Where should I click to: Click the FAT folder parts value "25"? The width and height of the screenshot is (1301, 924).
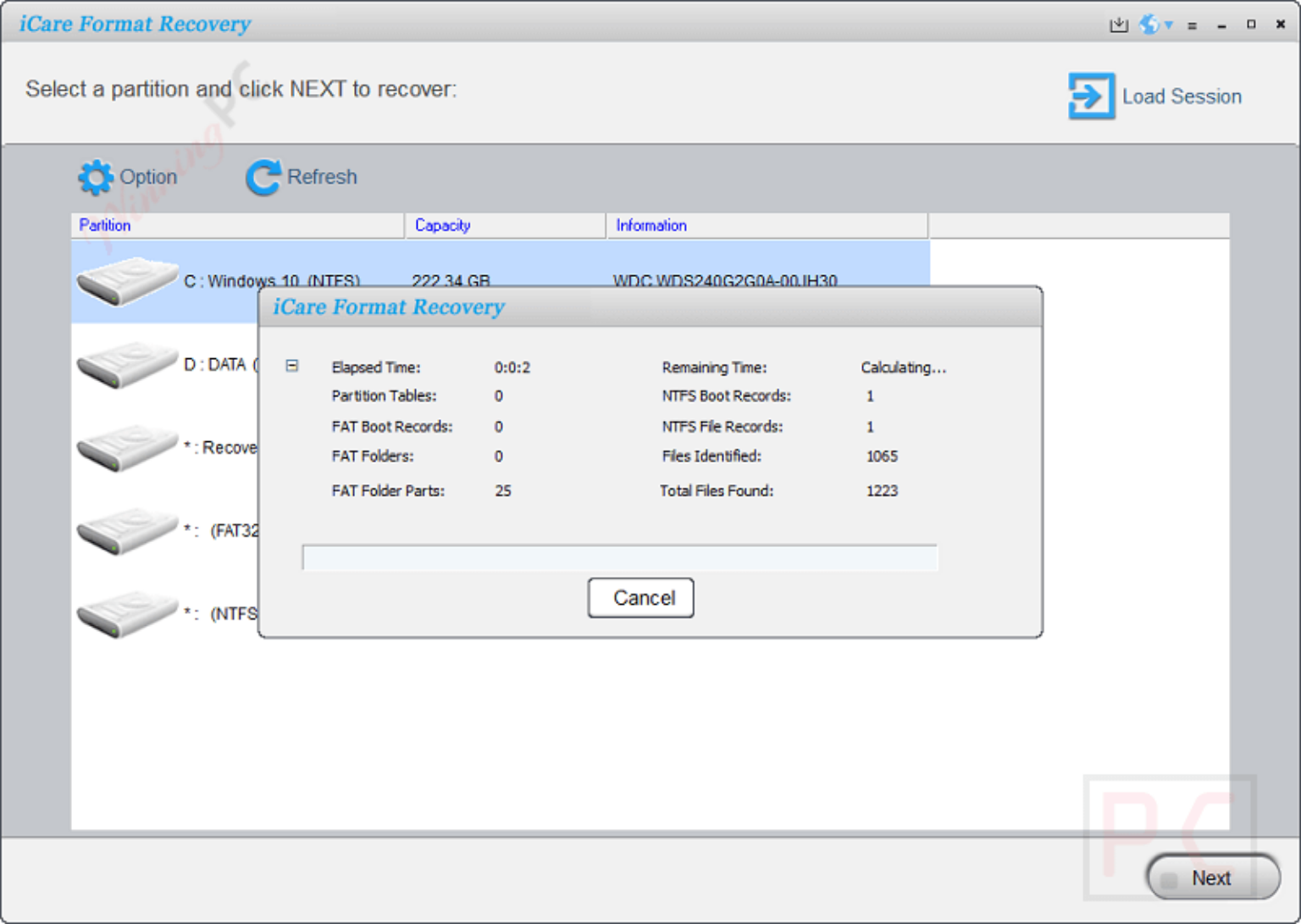(x=503, y=490)
